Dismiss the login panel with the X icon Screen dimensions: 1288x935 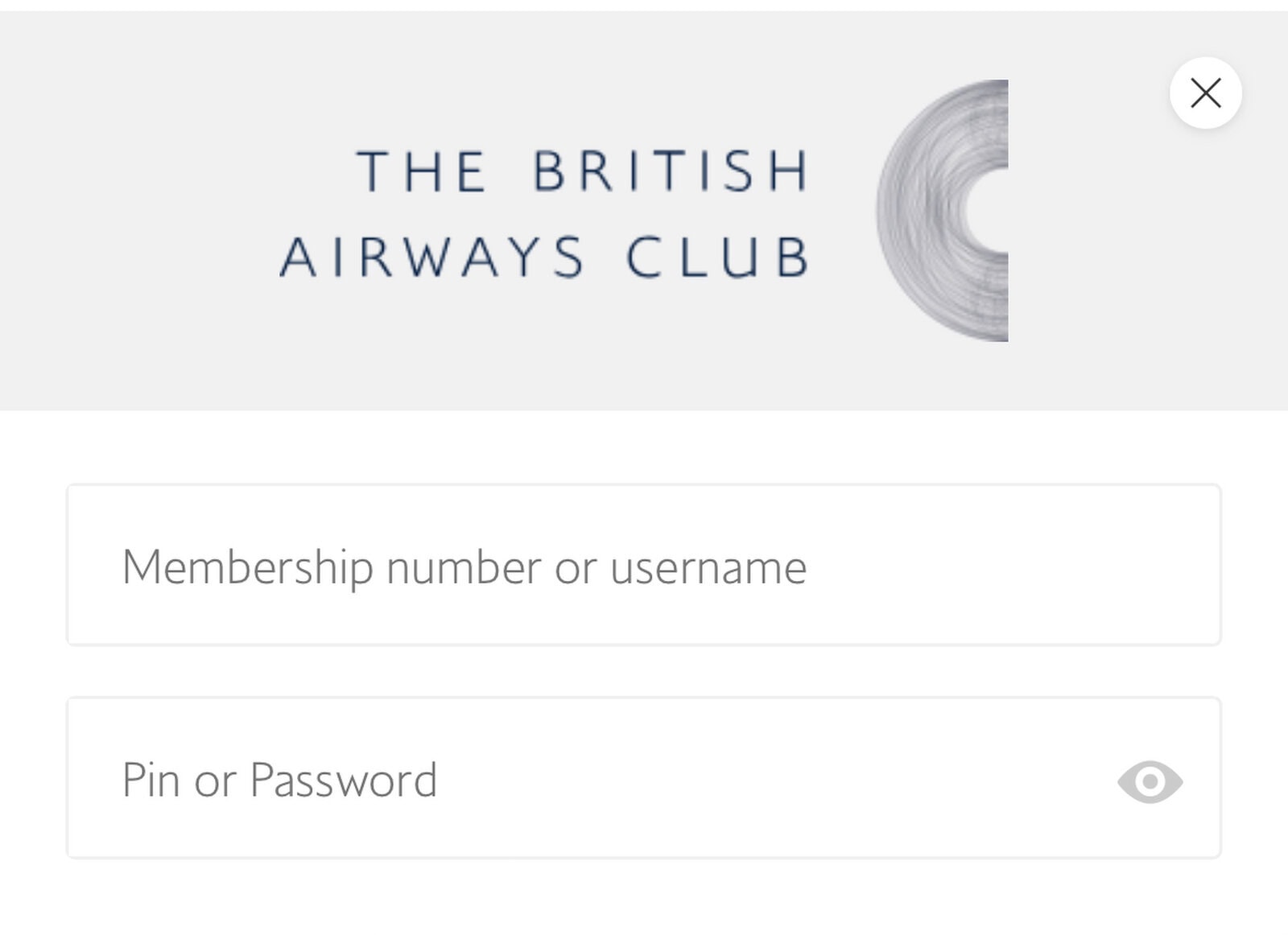1205,93
